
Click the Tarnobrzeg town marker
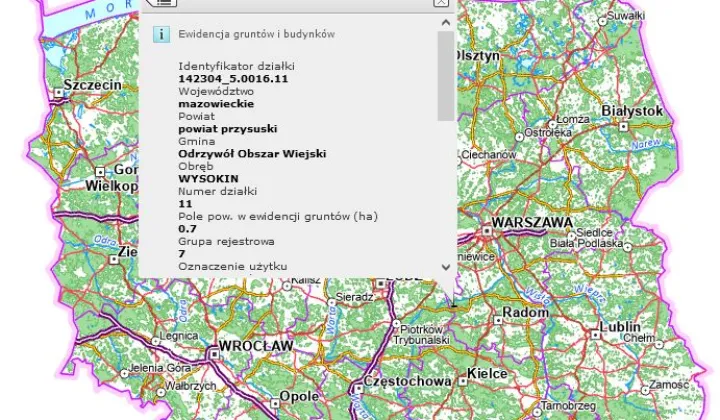tap(536, 413)
